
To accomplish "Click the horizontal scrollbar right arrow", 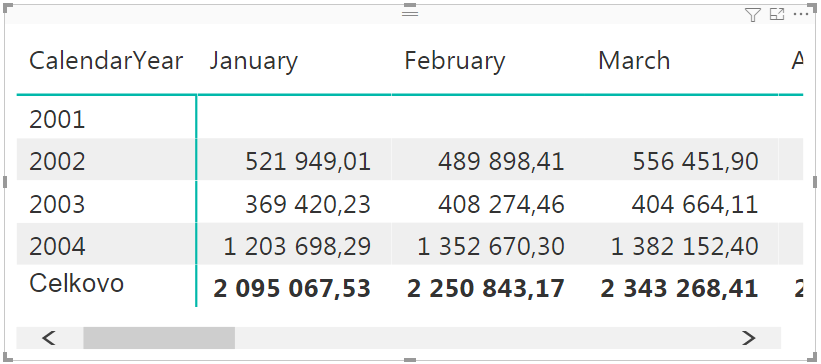I will point(749,338).
